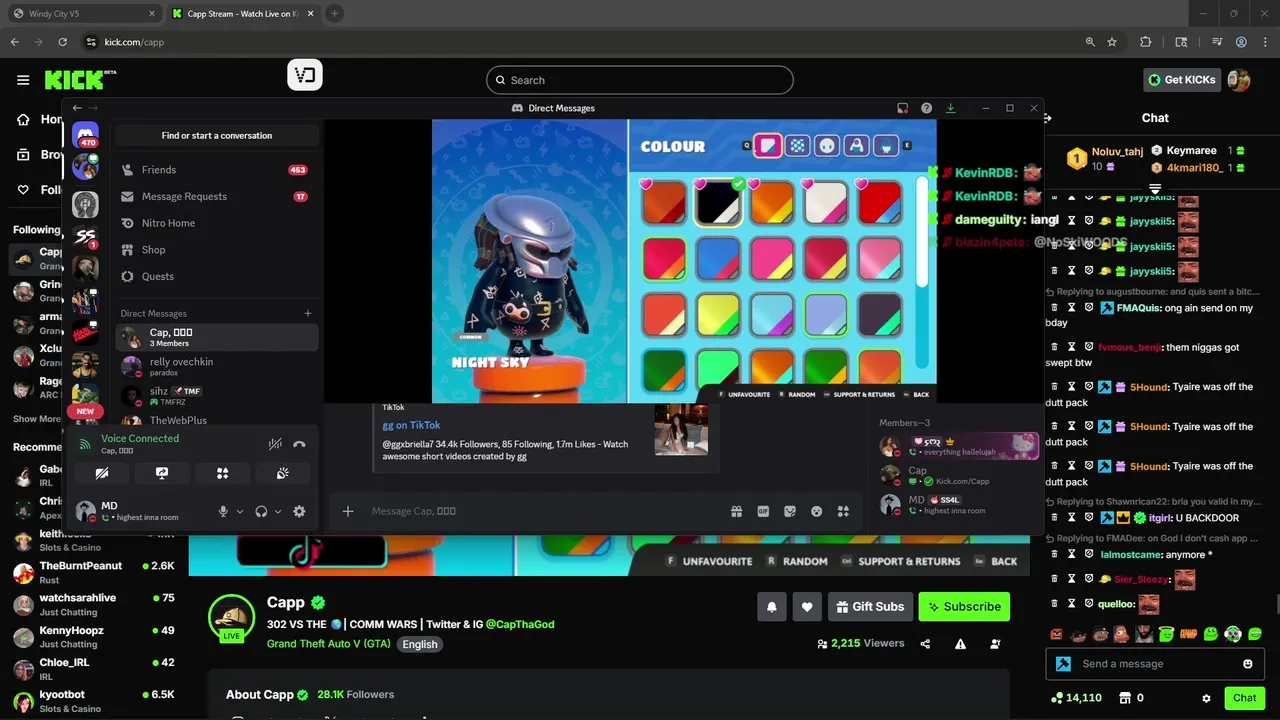Disconnect from the Discord voice call
This screenshot has width=1280, height=720.
pyautogui.click(x=299, y=444)
